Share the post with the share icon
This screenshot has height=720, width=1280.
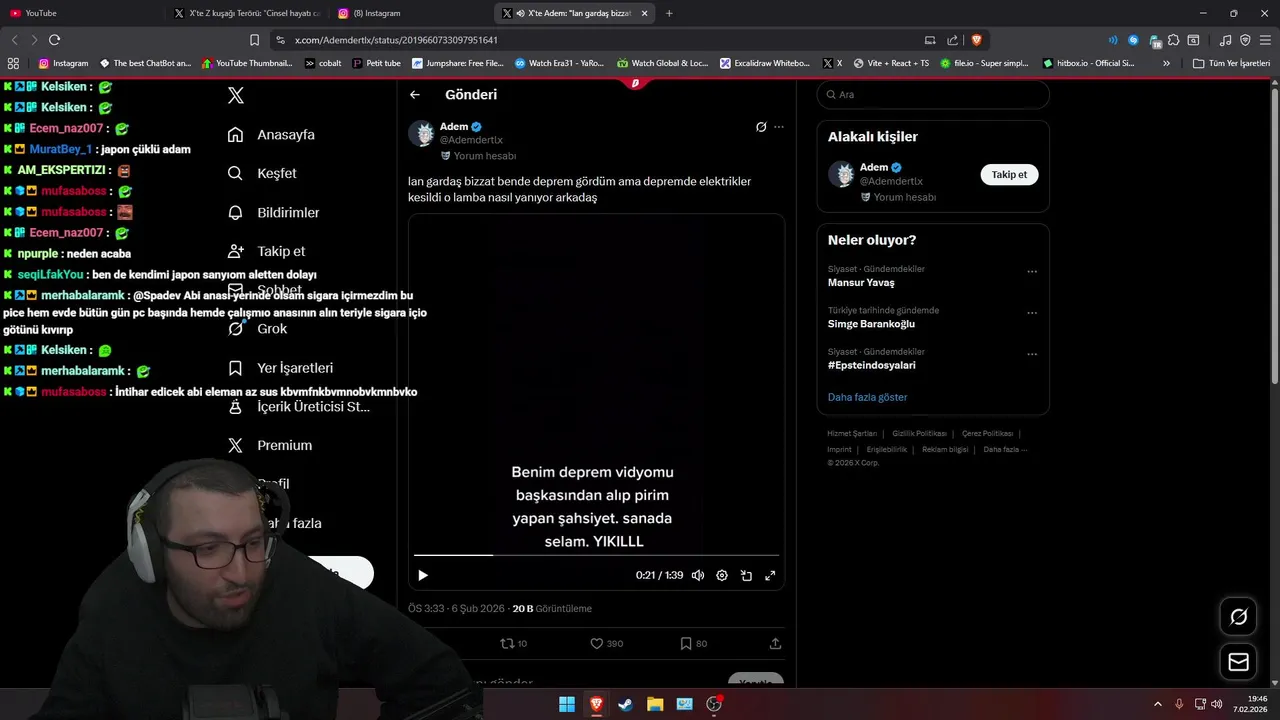(775, 643)
